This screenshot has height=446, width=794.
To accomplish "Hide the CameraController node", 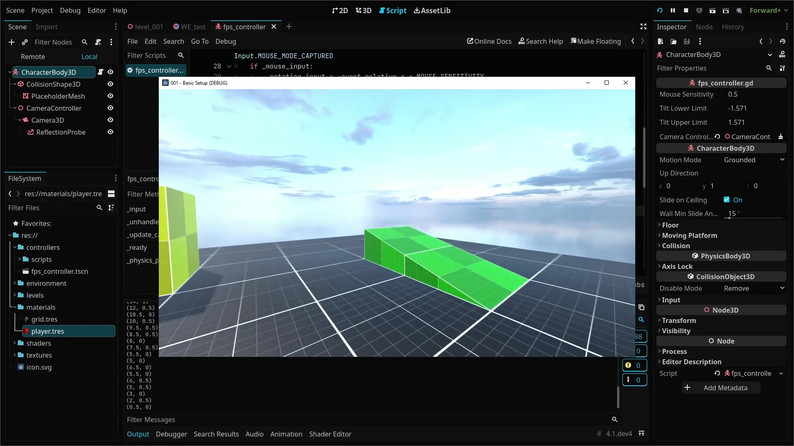I will (110, 108).
